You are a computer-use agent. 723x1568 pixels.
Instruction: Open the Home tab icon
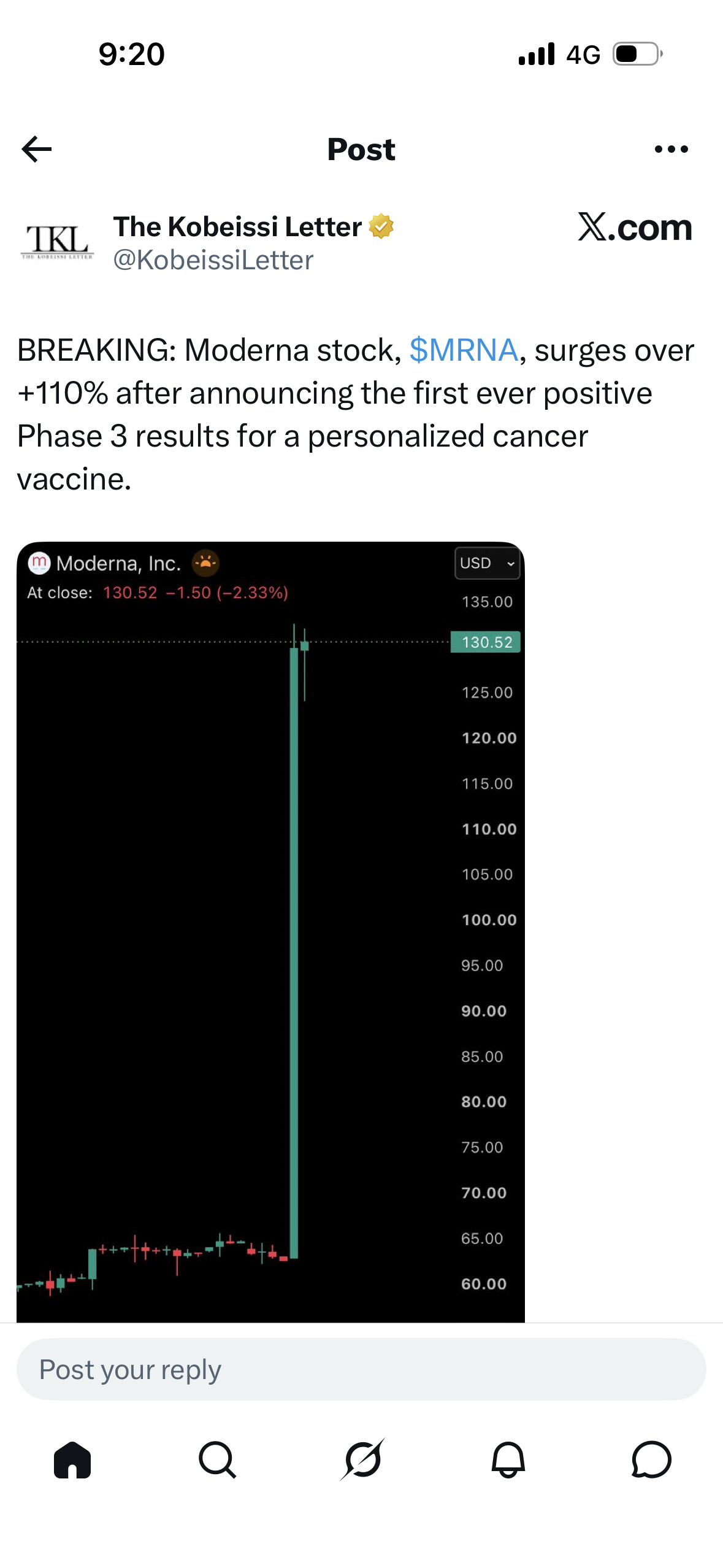[x=72, y=1459]
